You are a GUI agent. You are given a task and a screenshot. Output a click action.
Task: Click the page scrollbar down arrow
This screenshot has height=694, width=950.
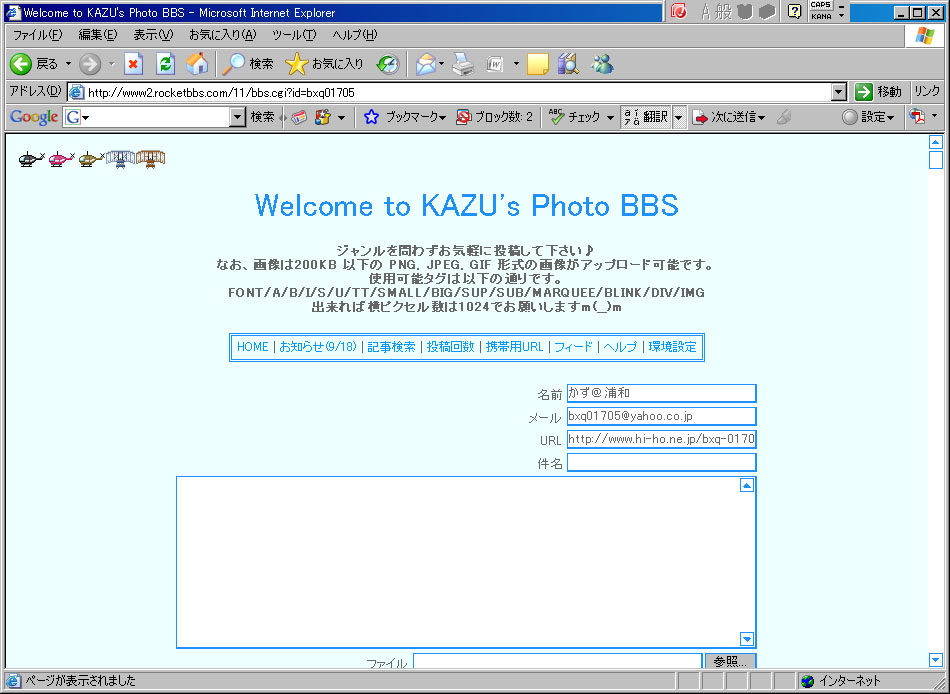936,660
